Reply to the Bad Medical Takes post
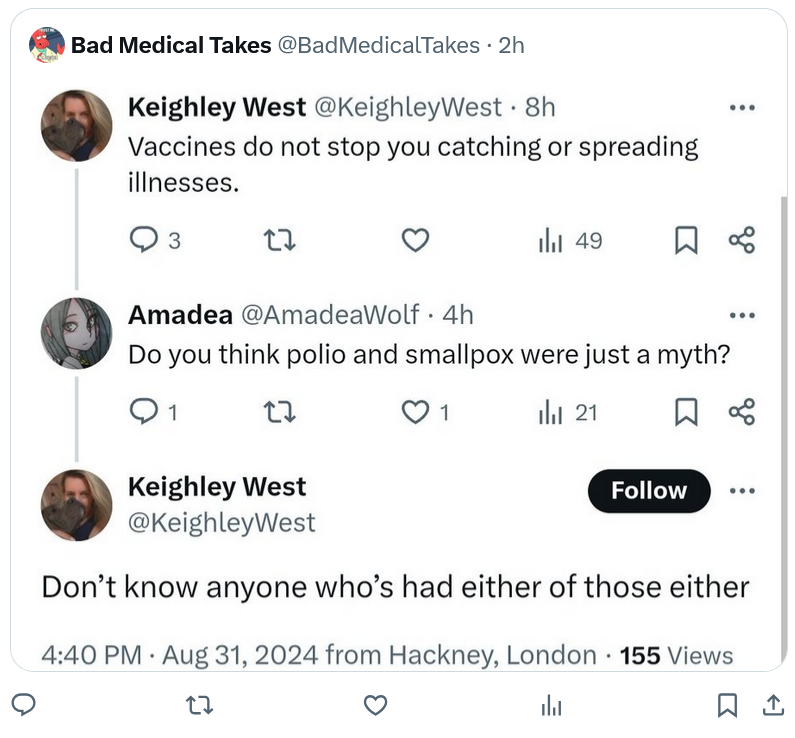795x738 pixels. point(25,706)
